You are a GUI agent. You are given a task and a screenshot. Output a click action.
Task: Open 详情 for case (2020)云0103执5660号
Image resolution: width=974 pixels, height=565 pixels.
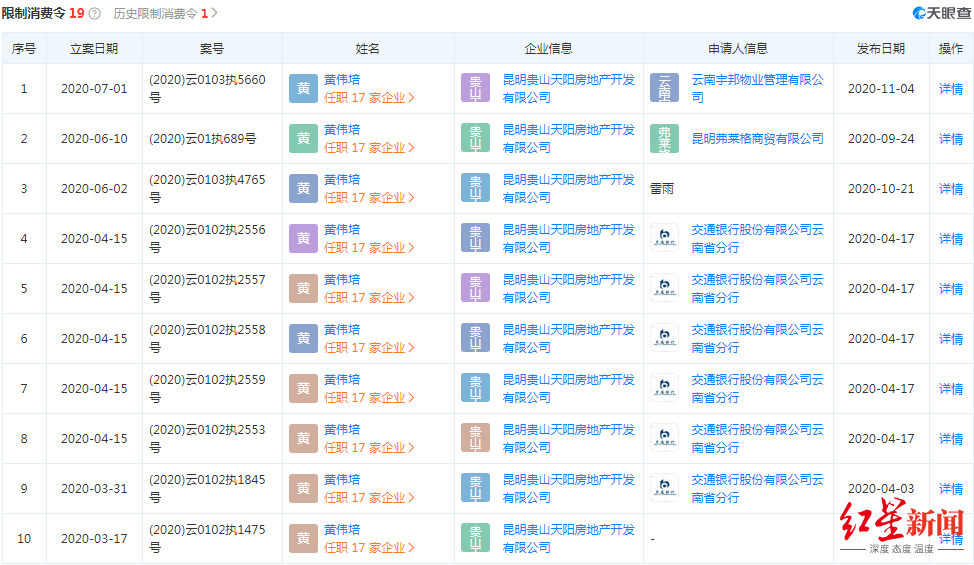click(x=950, y=89)
